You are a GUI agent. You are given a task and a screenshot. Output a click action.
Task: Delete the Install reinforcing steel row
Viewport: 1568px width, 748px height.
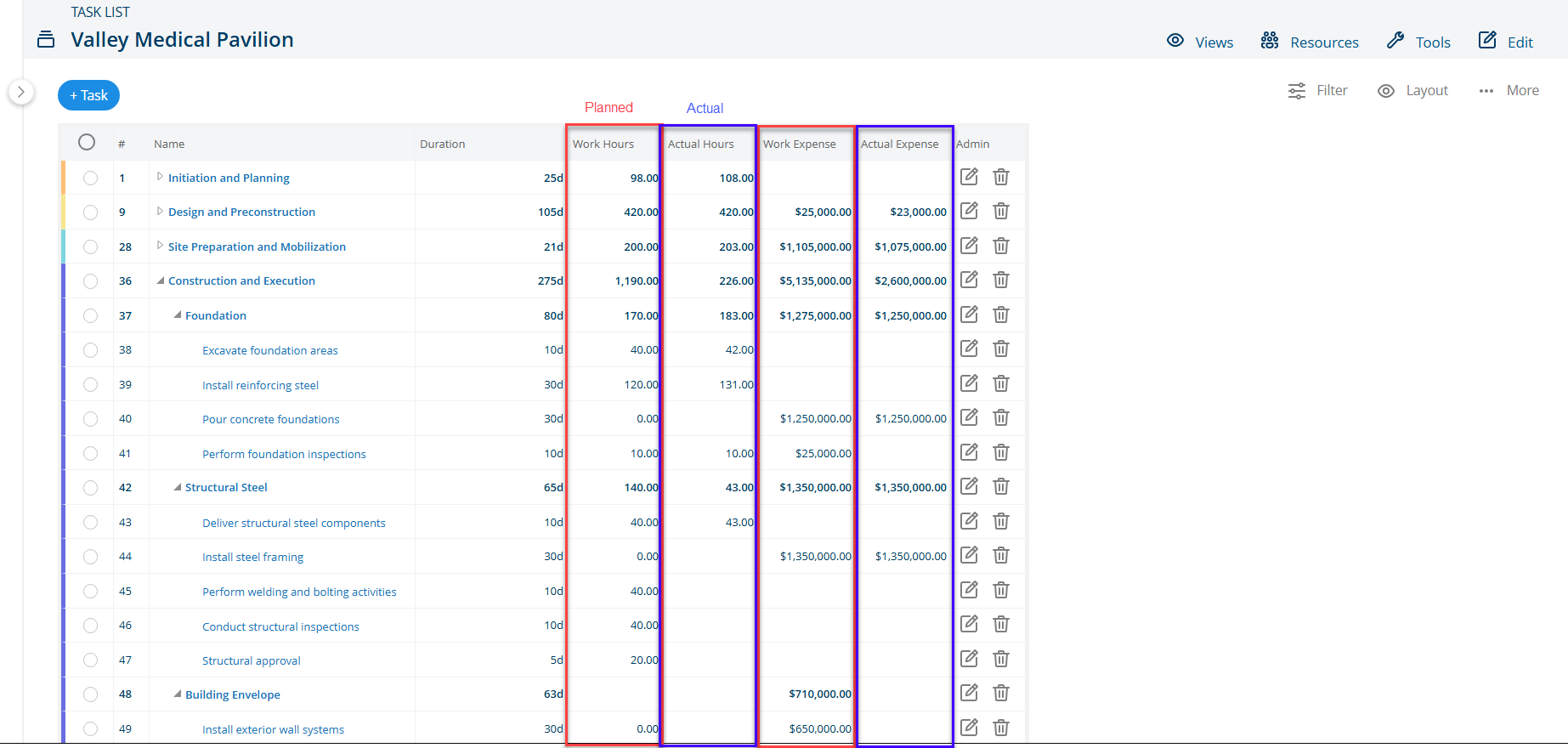point(1001,383)
